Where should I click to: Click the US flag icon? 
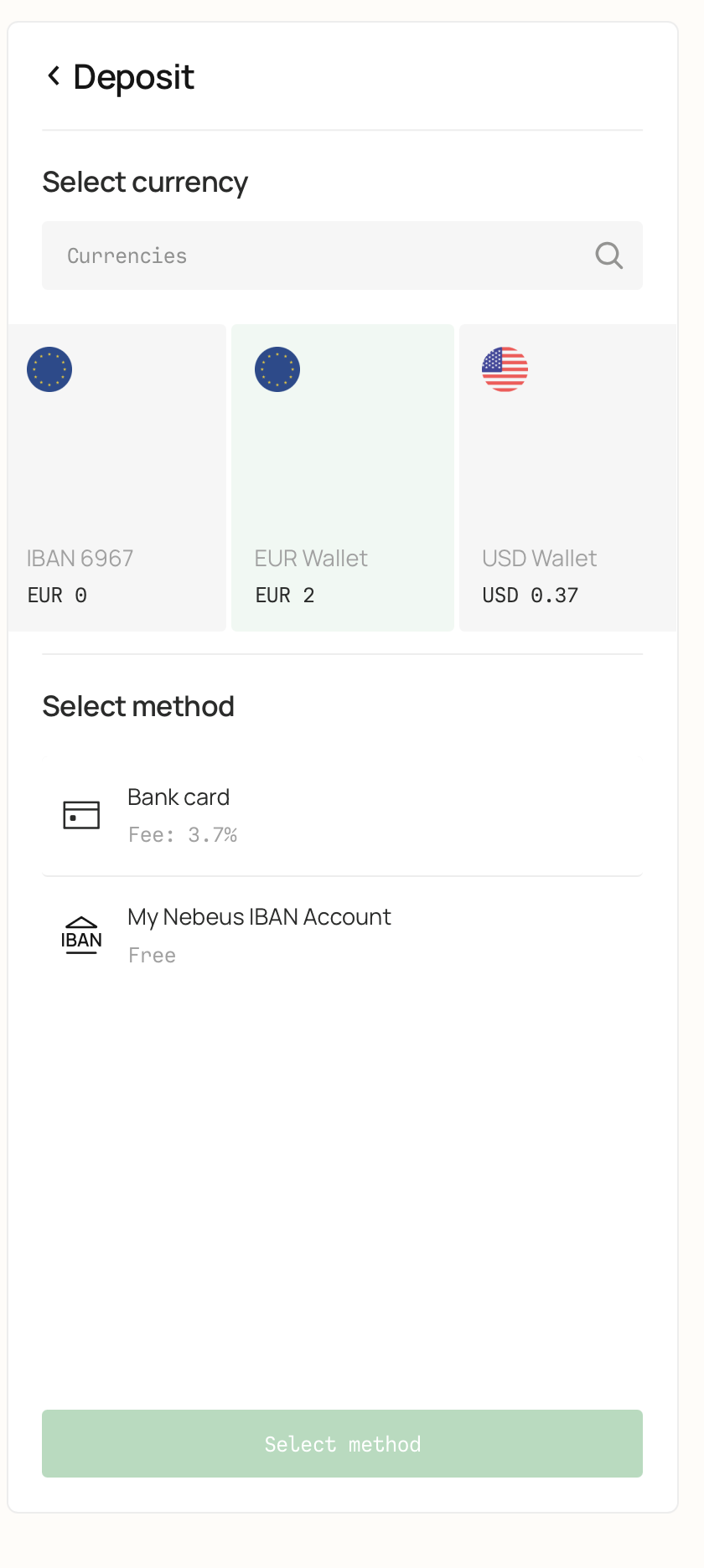coord(505,369)
